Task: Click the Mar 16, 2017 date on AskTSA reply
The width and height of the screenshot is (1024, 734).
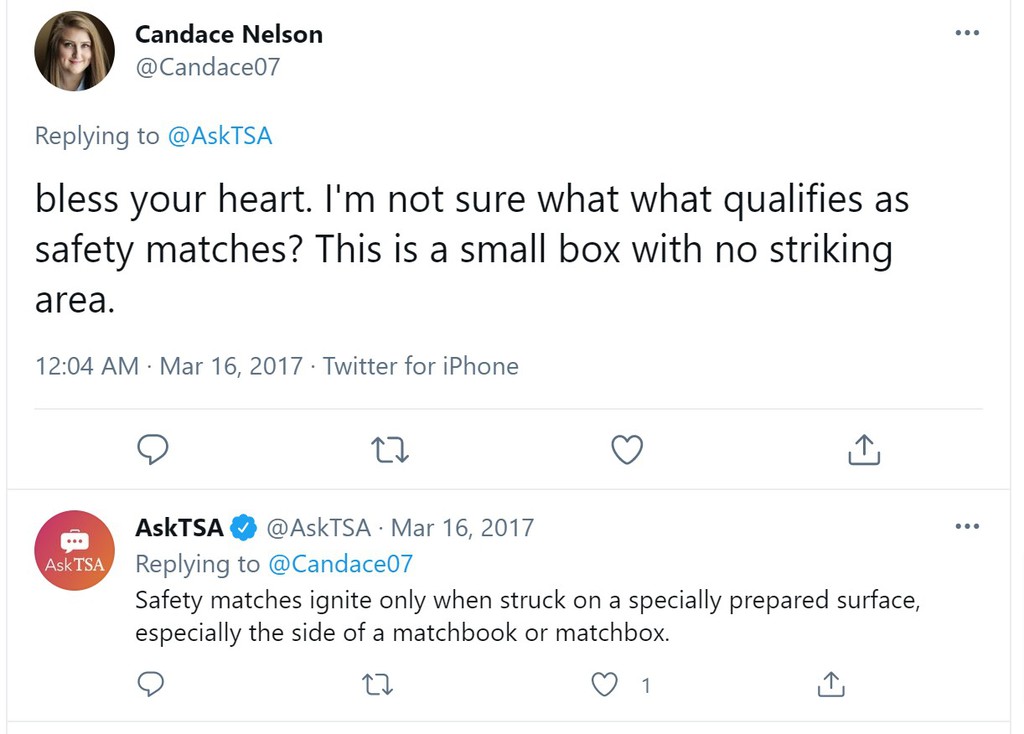Action: (x=464, y=527)
